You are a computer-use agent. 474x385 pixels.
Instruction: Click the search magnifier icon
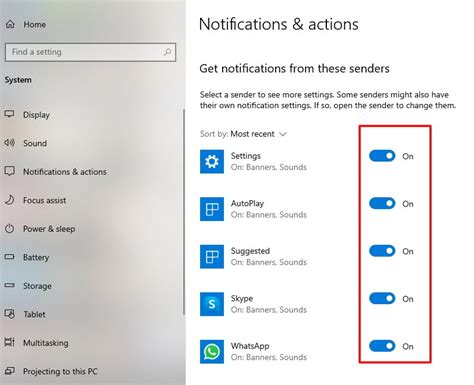(167, 52)
